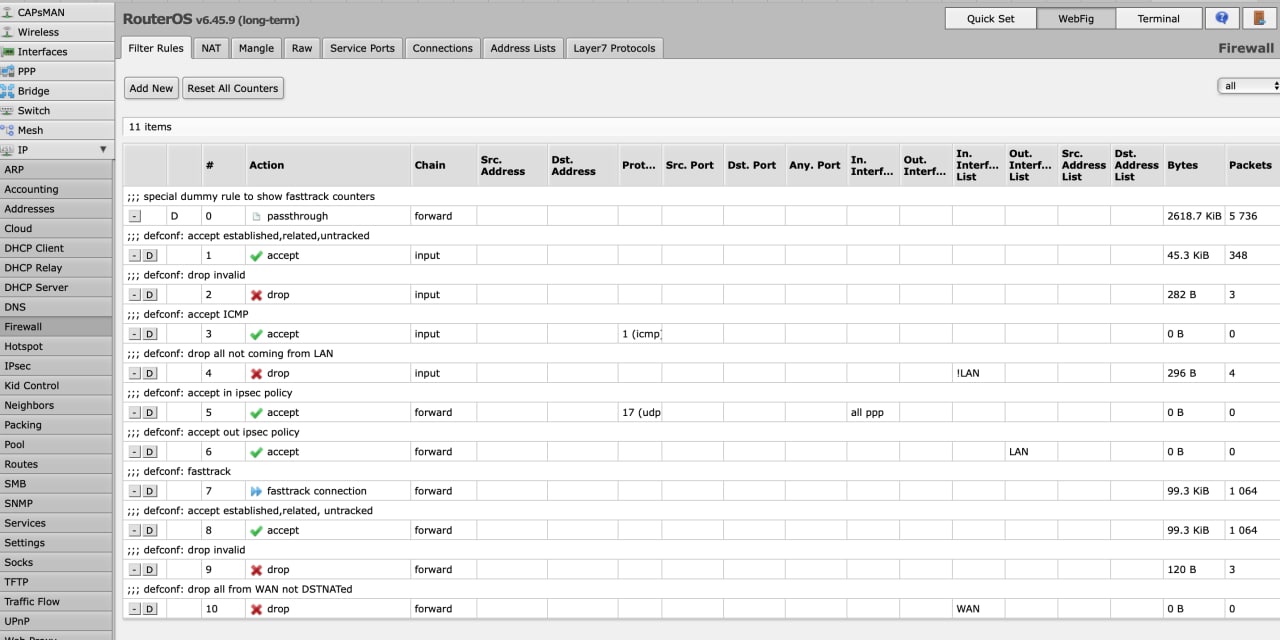Click the Wireless antenna icon in sidebar

(8, 32)
